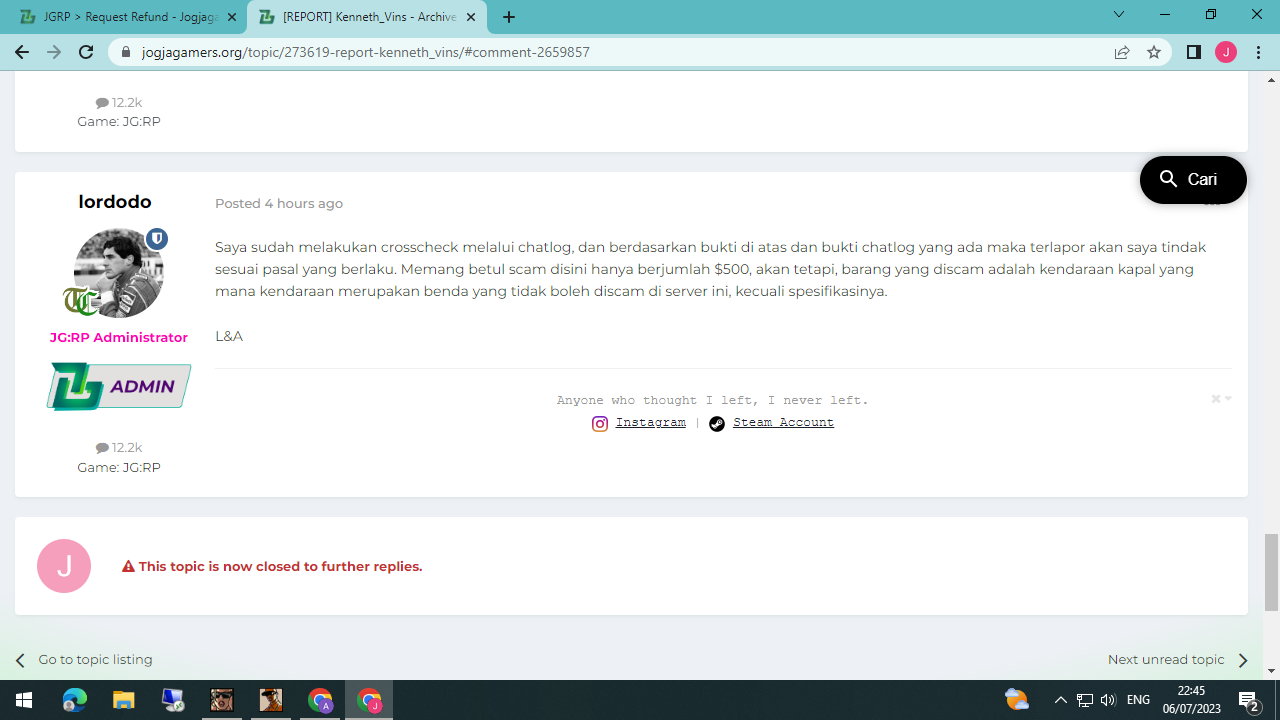Open the browser side panel
This screenshot has width=1280, height=720.
[1194, 52]
